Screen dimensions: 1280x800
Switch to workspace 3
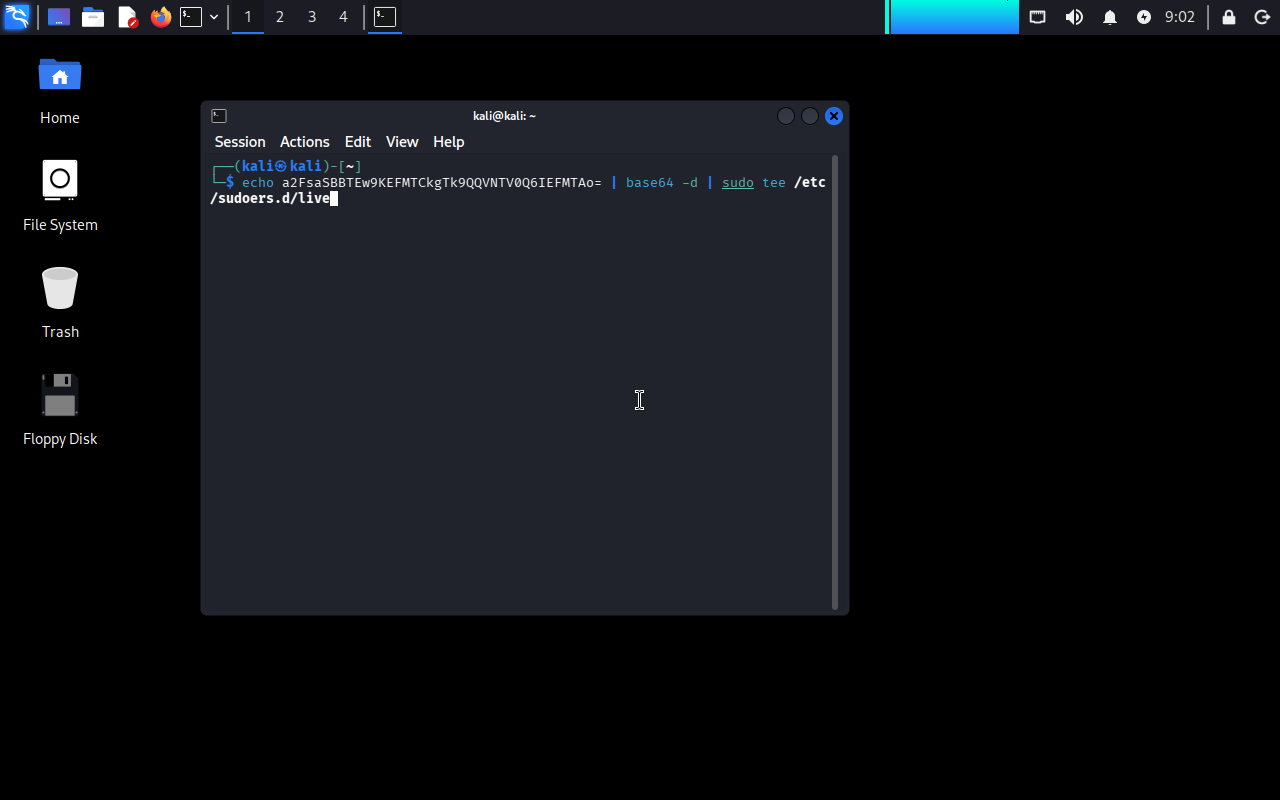[x=312, y=17]
